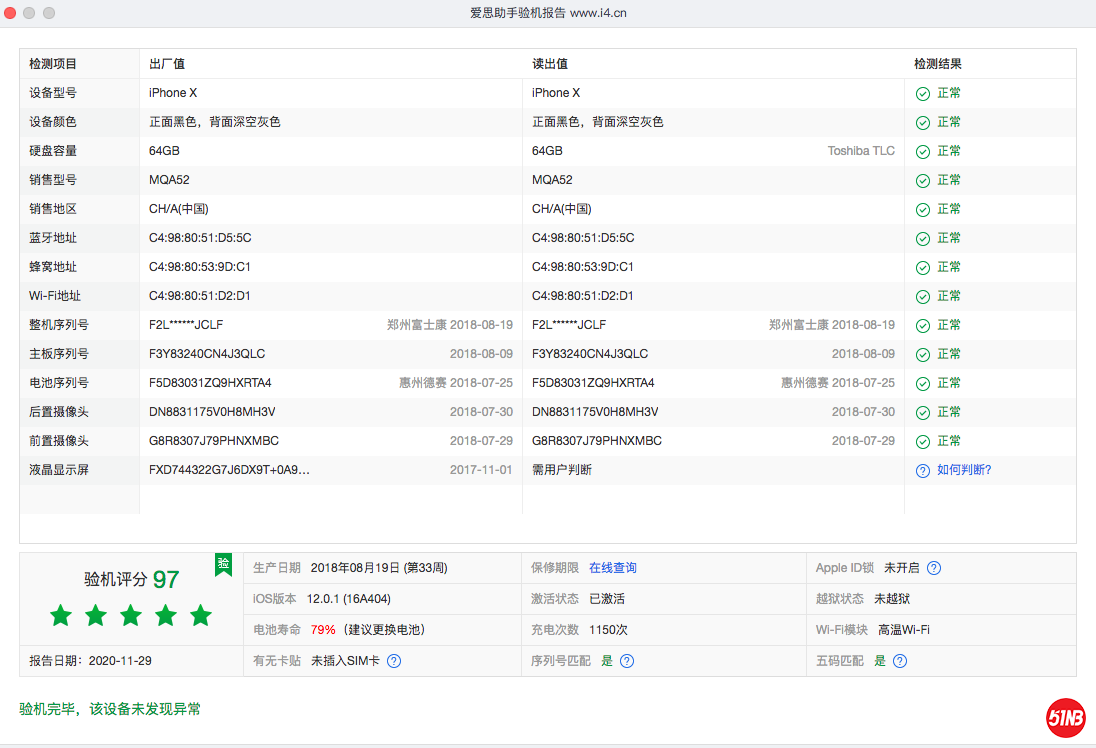Click the green 验 badge on score panel
Viewport: 1096px width, 748px height.
223,564
